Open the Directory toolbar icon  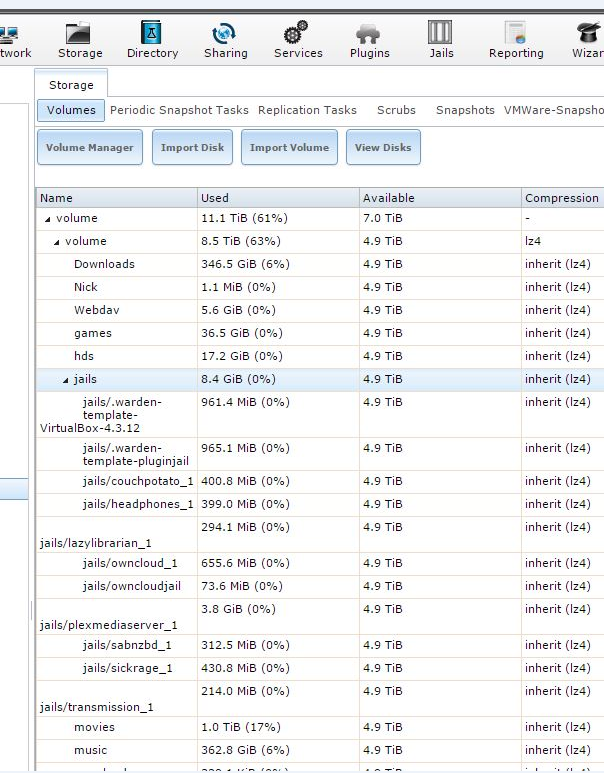tap(152, 40)
